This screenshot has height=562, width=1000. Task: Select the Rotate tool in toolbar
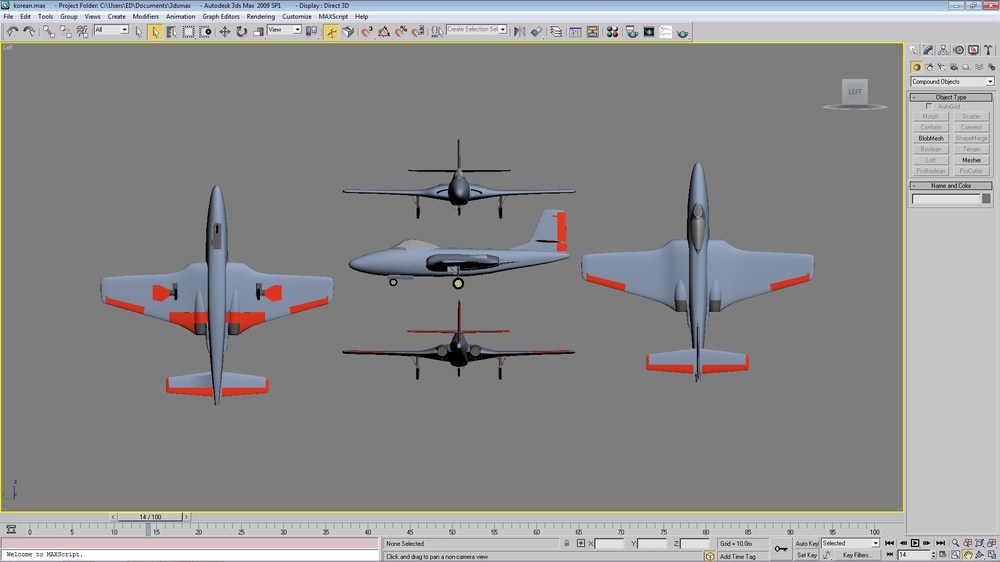(242, 31)
